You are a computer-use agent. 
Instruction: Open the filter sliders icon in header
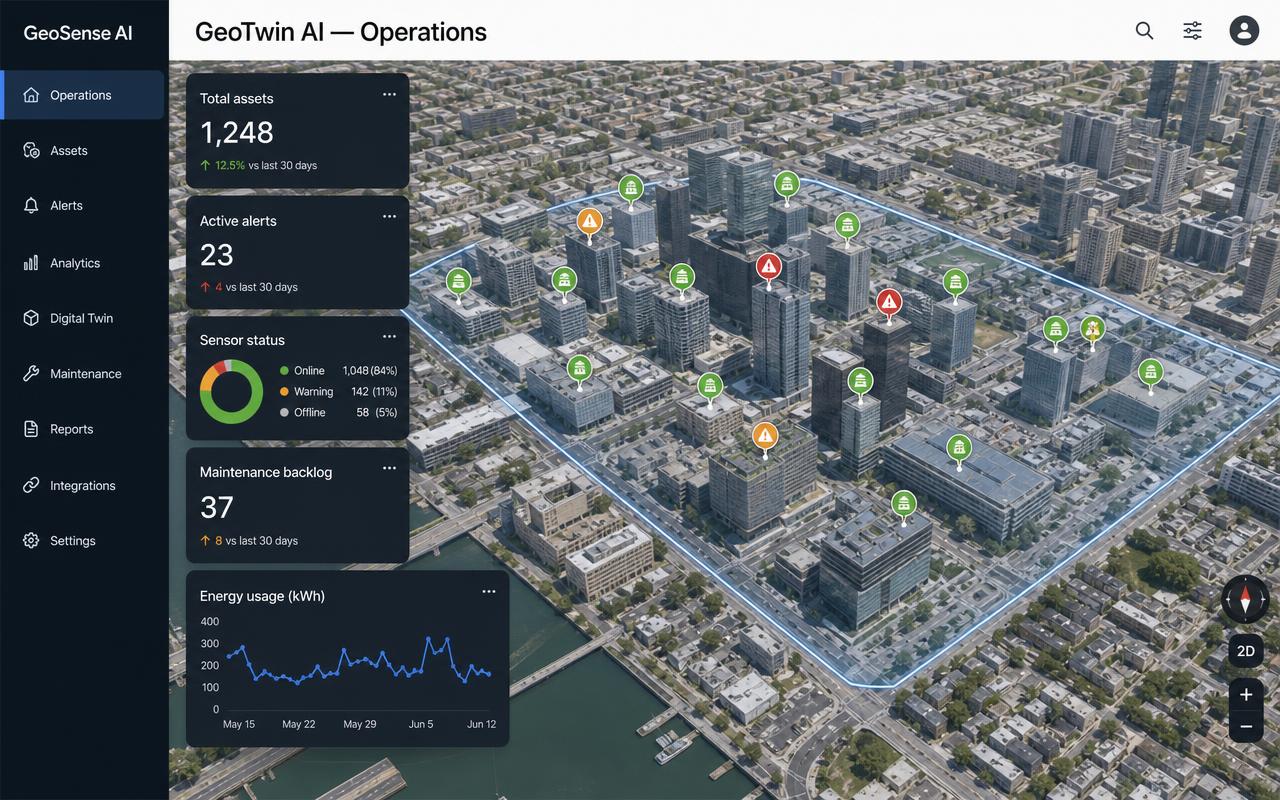click(1193, 31)
